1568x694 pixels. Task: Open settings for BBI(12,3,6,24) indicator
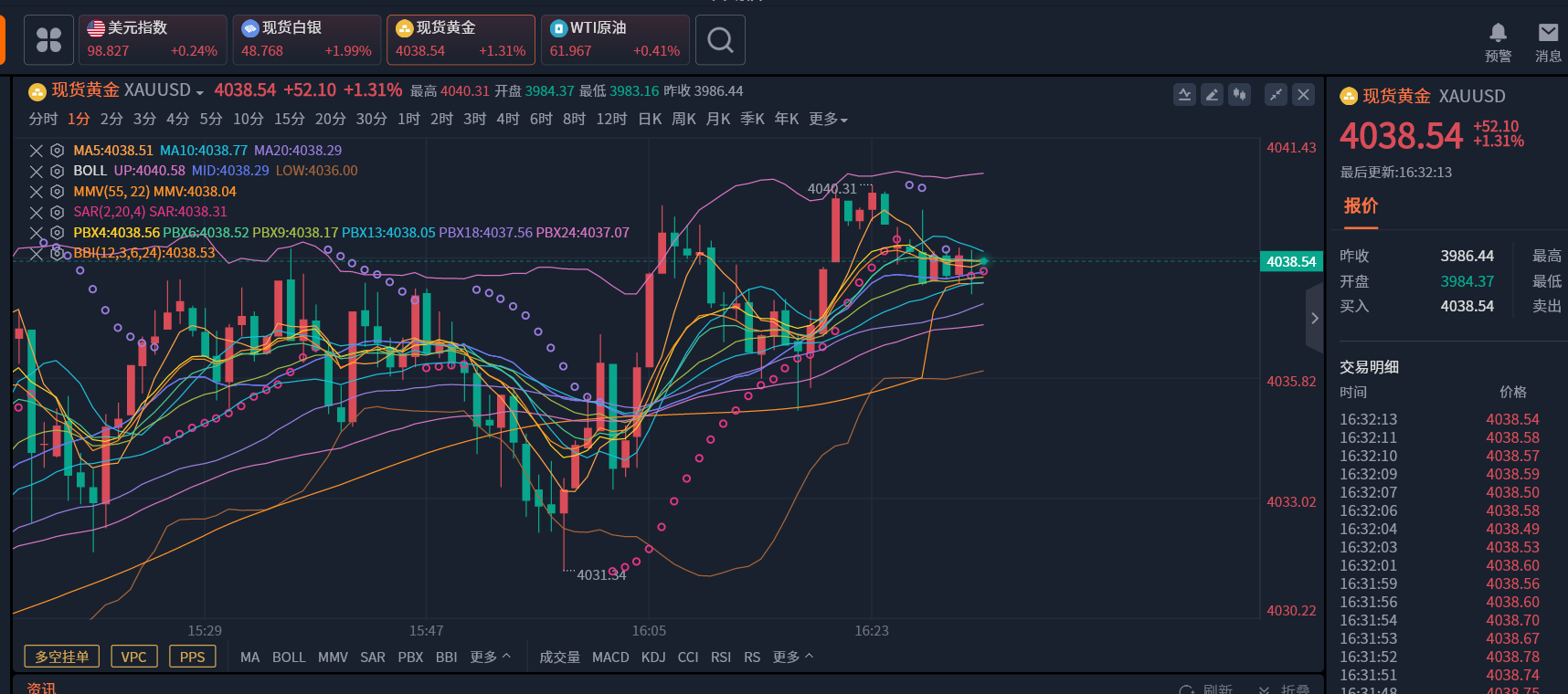tap(57, 253)
